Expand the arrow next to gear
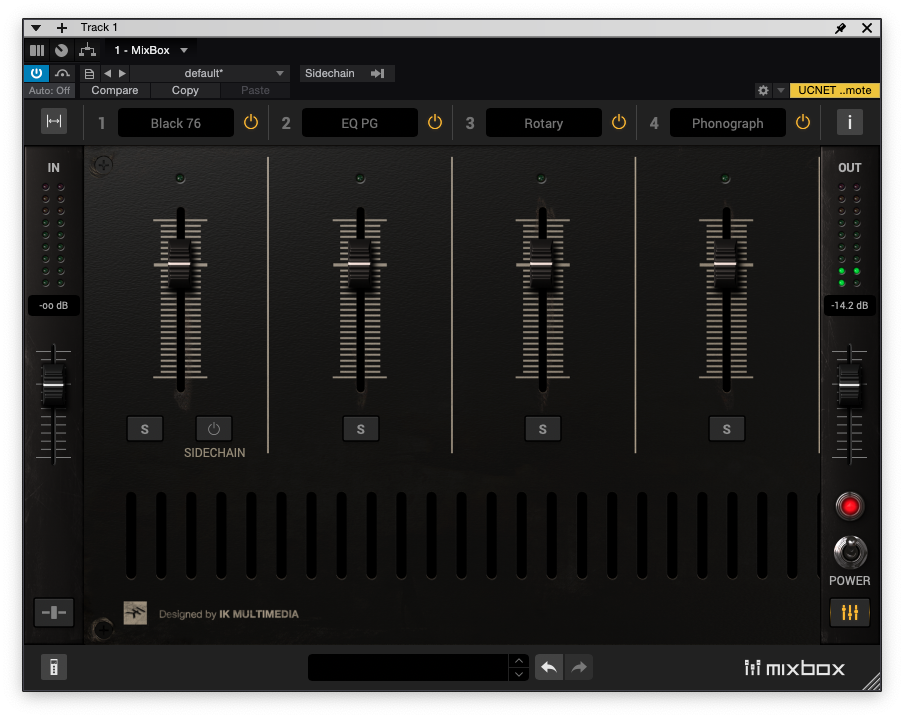 click(x=781, y=91)
